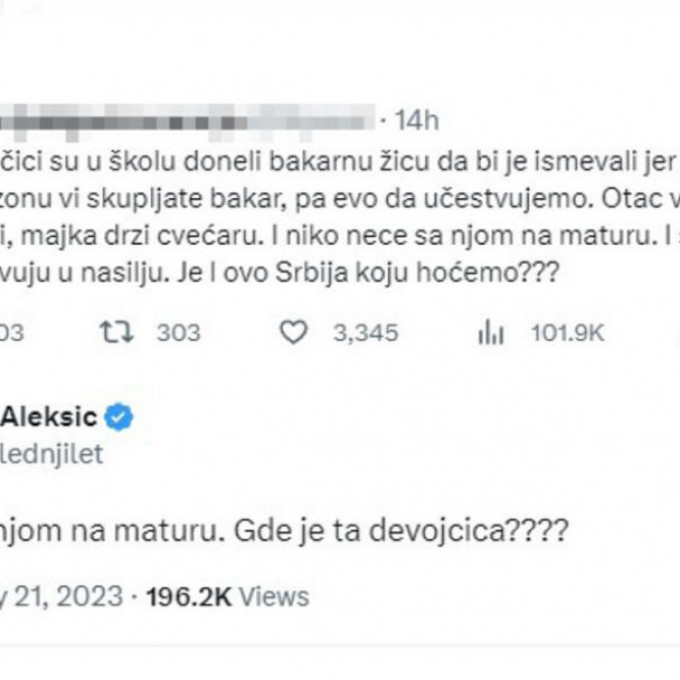Click the bold 196.2K number
680x680 pixels.
(x=189, y=597)
